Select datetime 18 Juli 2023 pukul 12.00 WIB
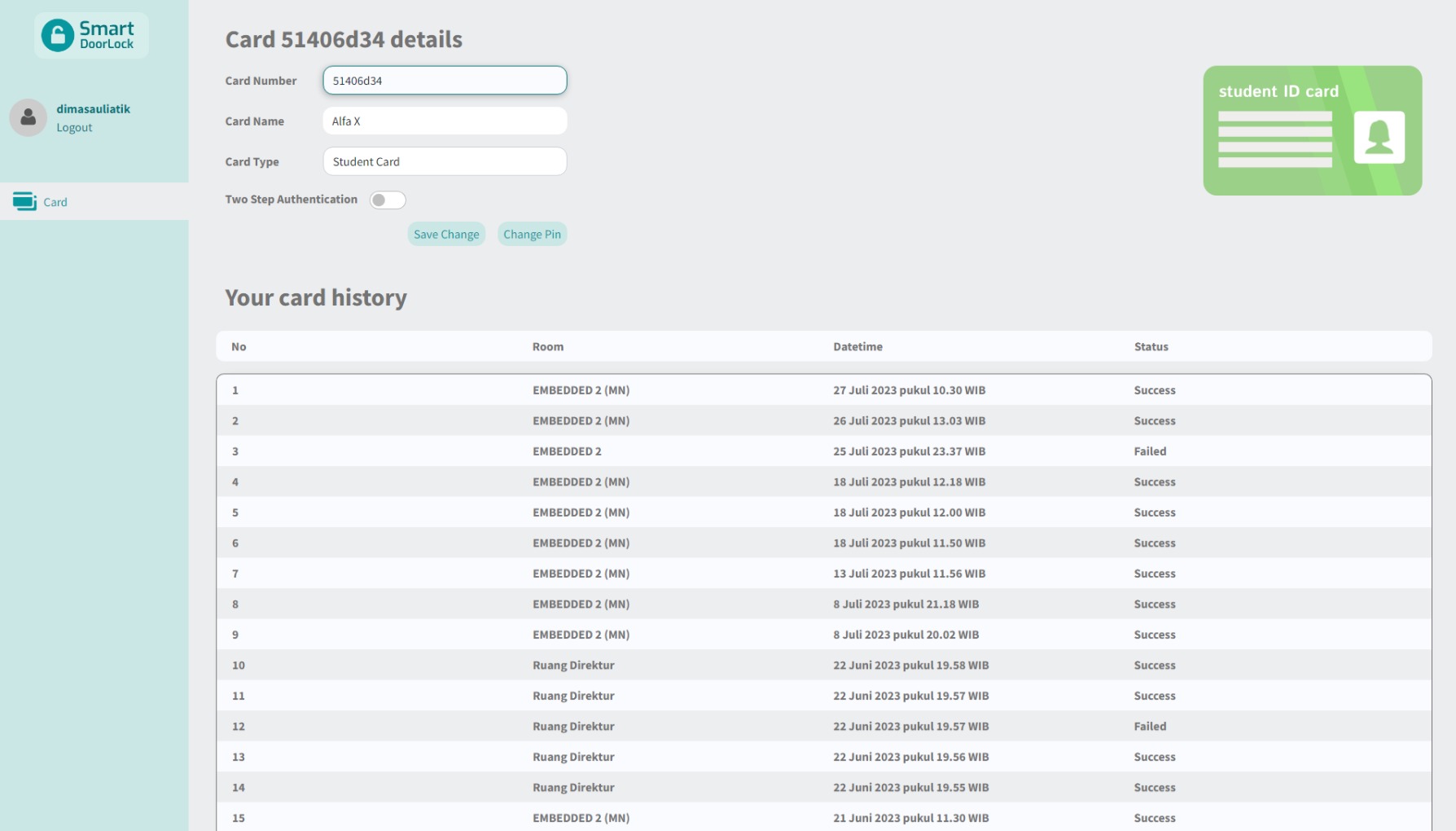Image resolution: width=1456 pixels, height=831 pixels. tap(909, 512)
